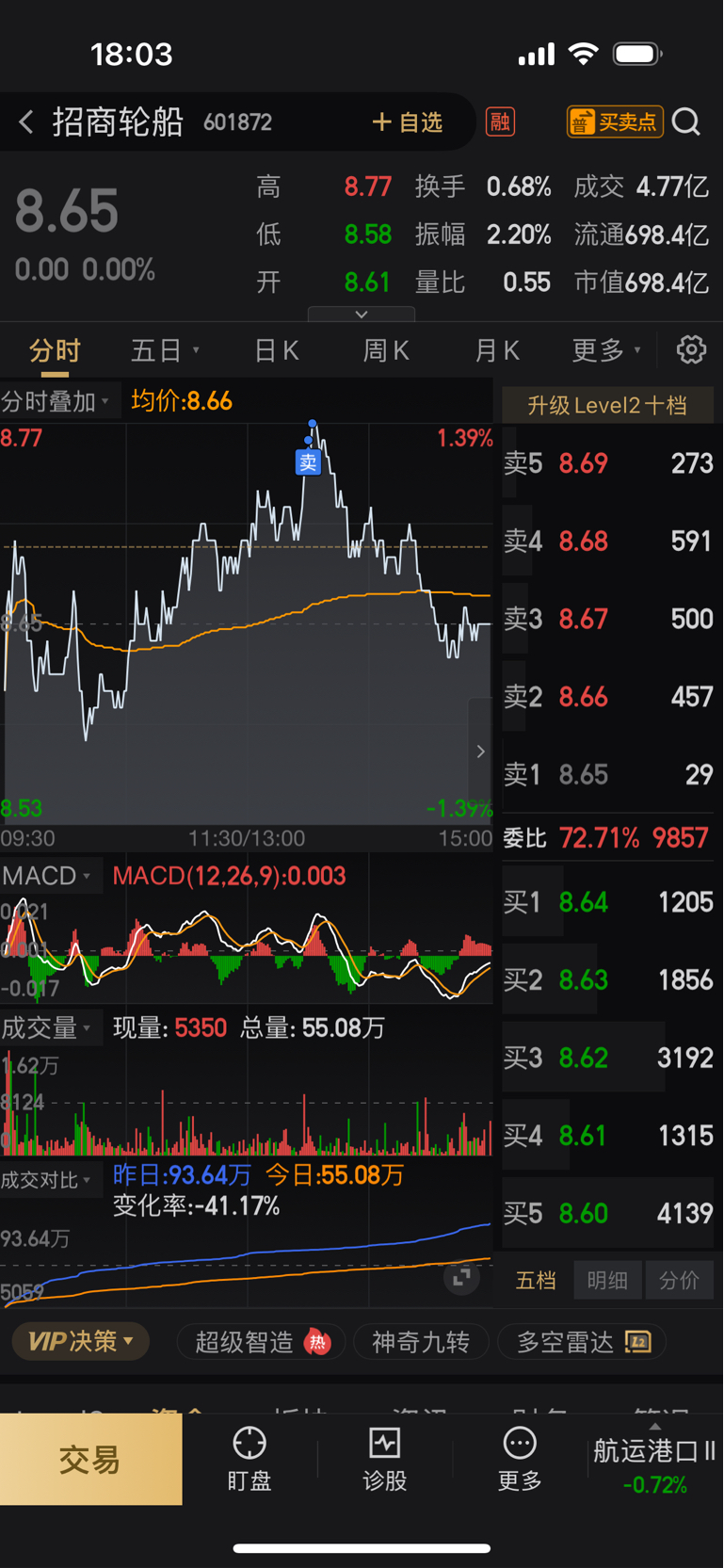
Task: Go back using the left arrow
Action: [x=26, y=121]
